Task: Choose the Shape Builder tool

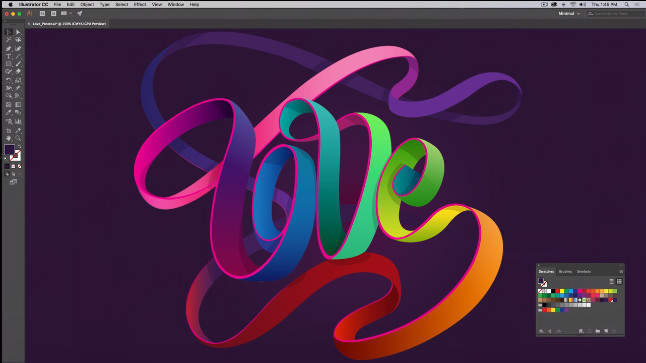Action: tap(8, 96)
